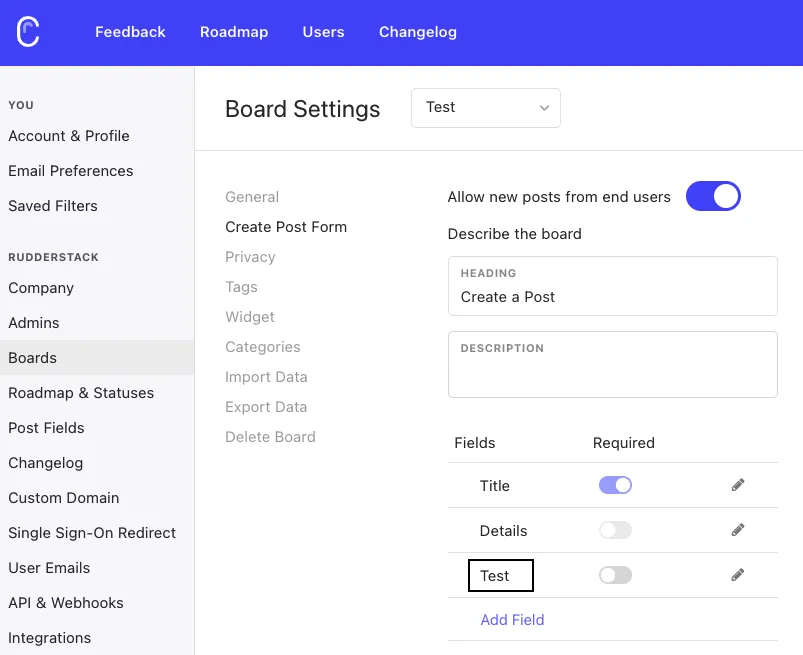The width and height of the screenshot is (803, 655).
Task: Open Delete Board section
Action: pos(270,437)
